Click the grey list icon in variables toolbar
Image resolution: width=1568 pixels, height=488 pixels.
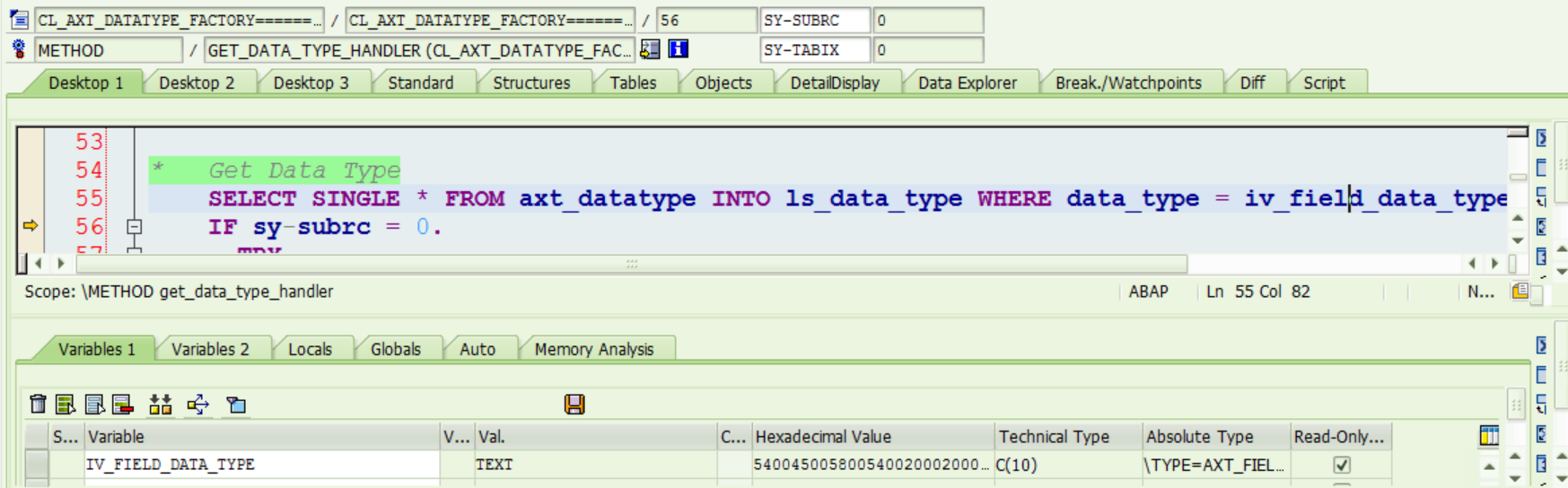click(94, 405)
